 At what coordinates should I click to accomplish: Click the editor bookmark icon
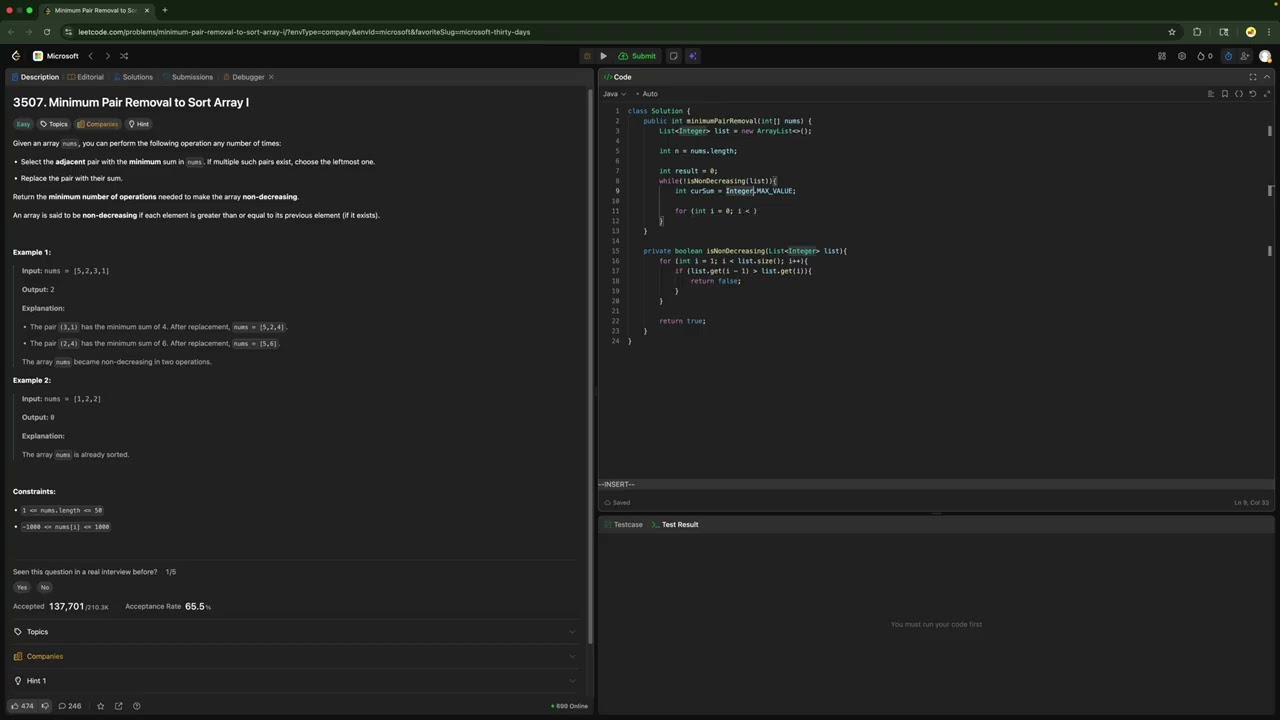click(x=1225, y=94)
